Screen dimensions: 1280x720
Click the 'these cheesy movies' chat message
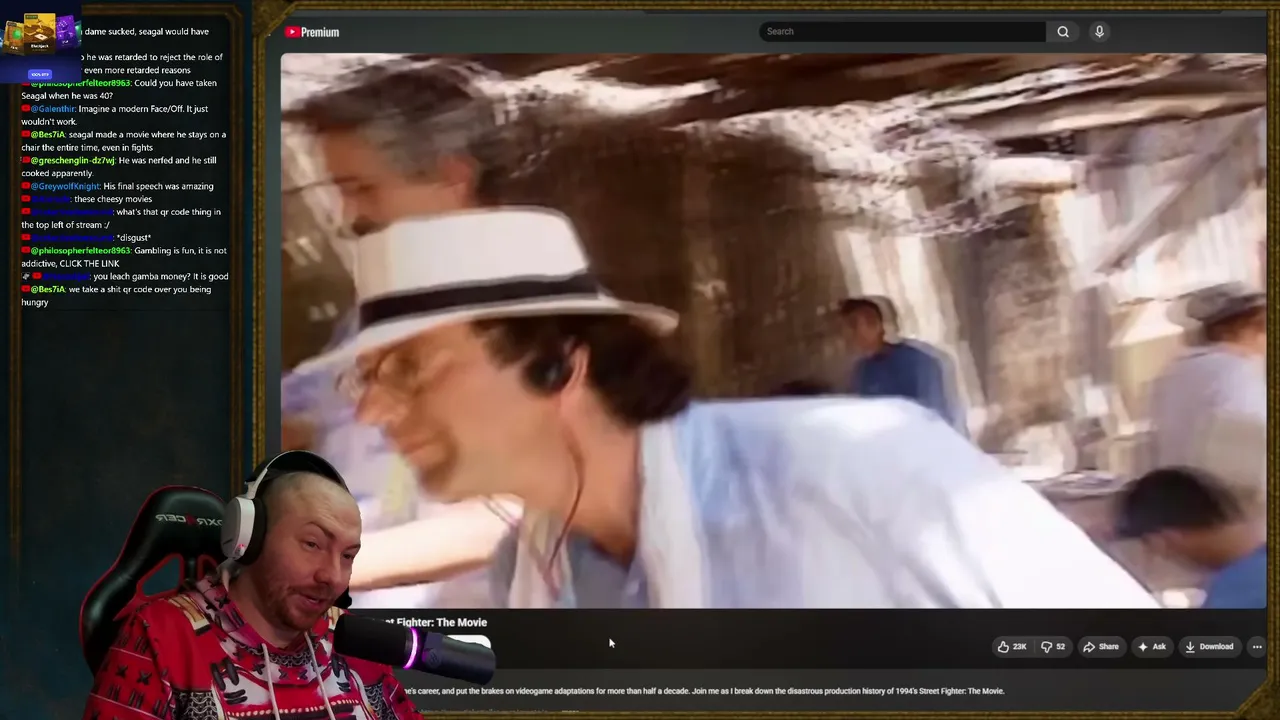click(x=113, y=199)
